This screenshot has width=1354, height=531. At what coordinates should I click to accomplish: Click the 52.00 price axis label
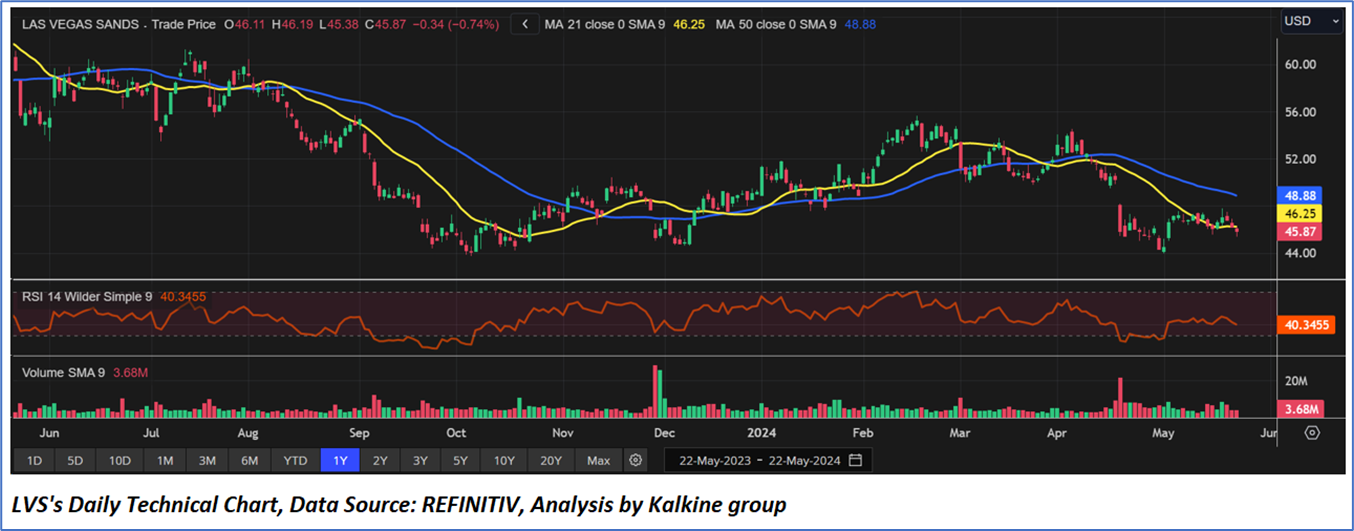coord(1301,159)
